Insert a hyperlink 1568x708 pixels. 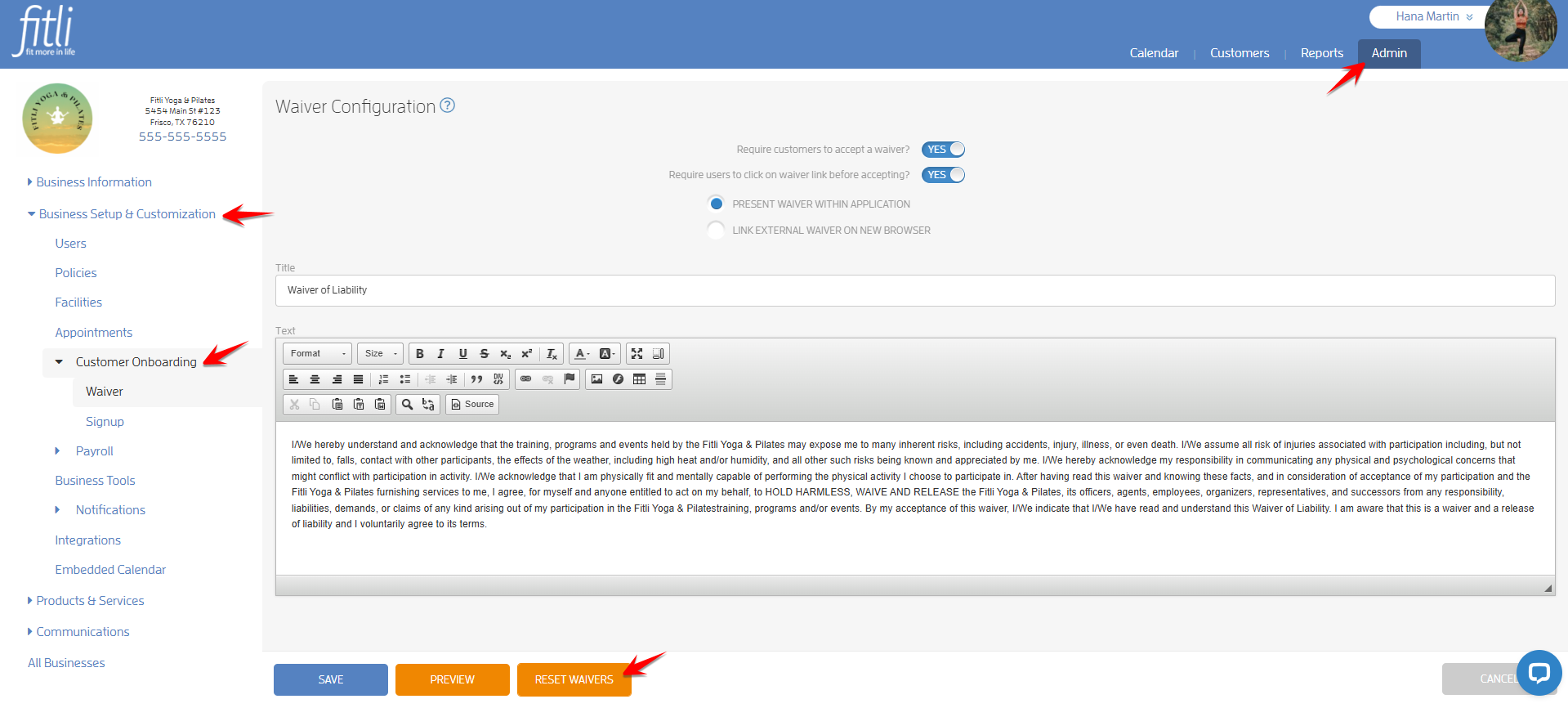526,379
